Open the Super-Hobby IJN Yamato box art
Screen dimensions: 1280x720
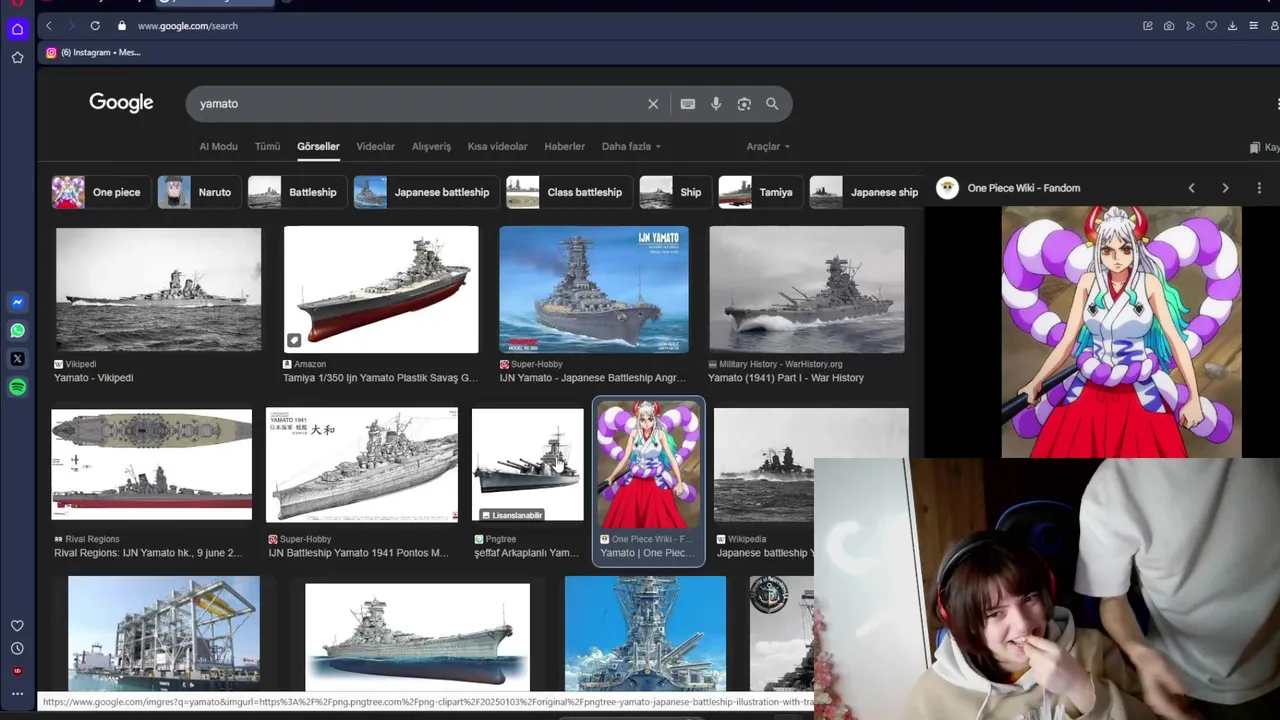594,289
